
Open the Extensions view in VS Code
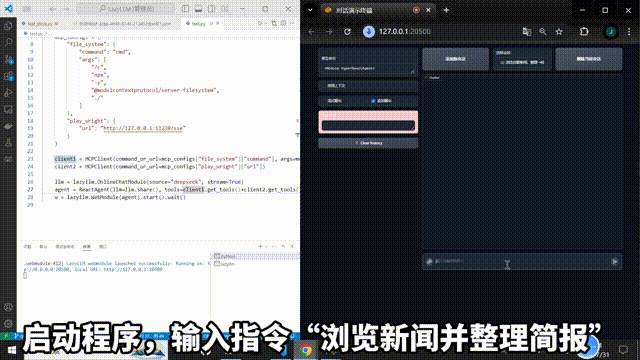point(8,76)
